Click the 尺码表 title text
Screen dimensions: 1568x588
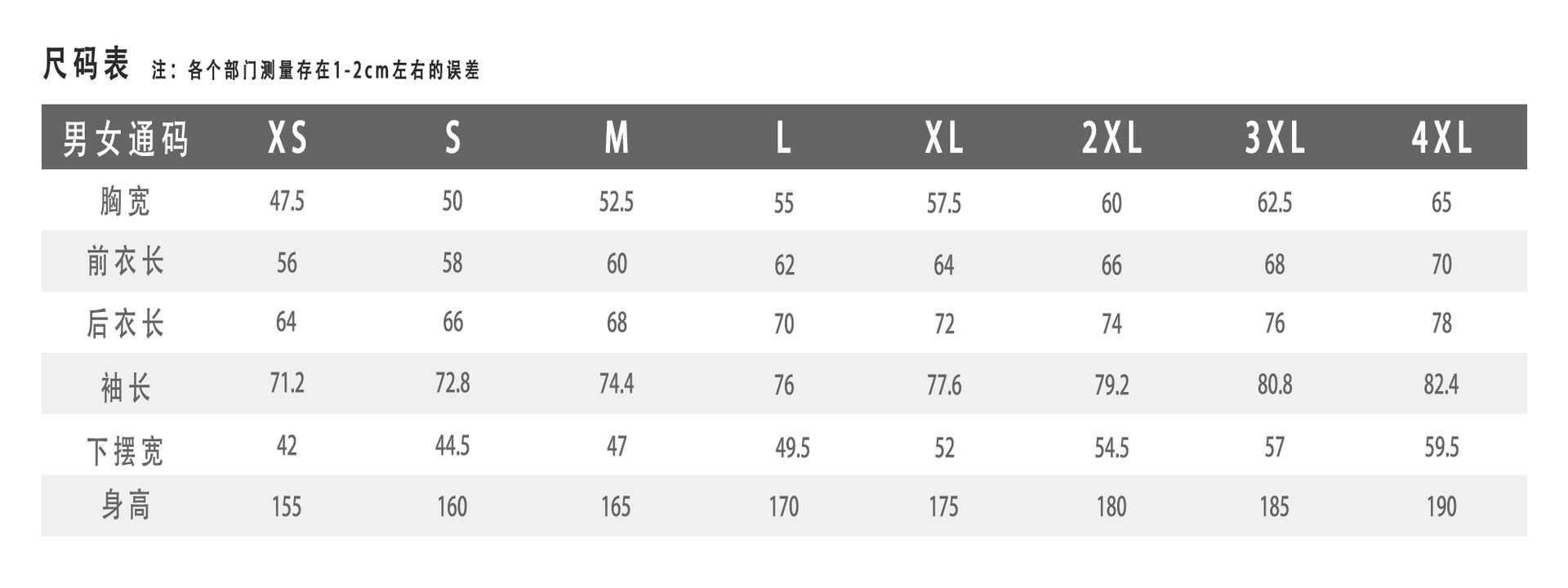point(86,64)
